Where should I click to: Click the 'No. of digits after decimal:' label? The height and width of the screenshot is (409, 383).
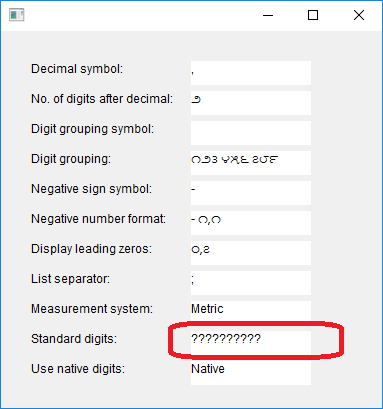(x=102, y=99)
